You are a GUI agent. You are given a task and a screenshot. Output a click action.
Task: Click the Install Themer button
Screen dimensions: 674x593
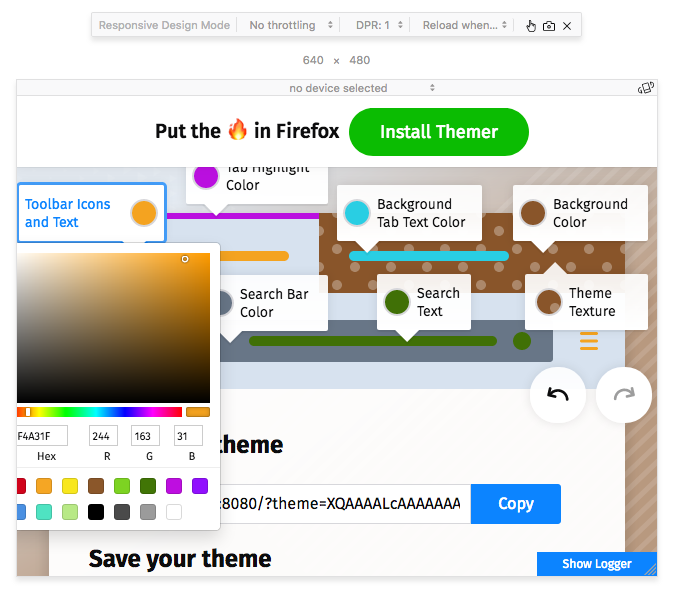pyautogui.click(x=438, y=132)
